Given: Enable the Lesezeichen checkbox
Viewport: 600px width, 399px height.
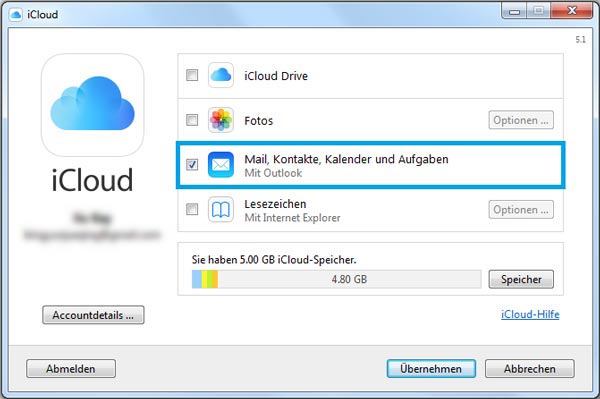Looking at the screenshot, I should [192, 209].
